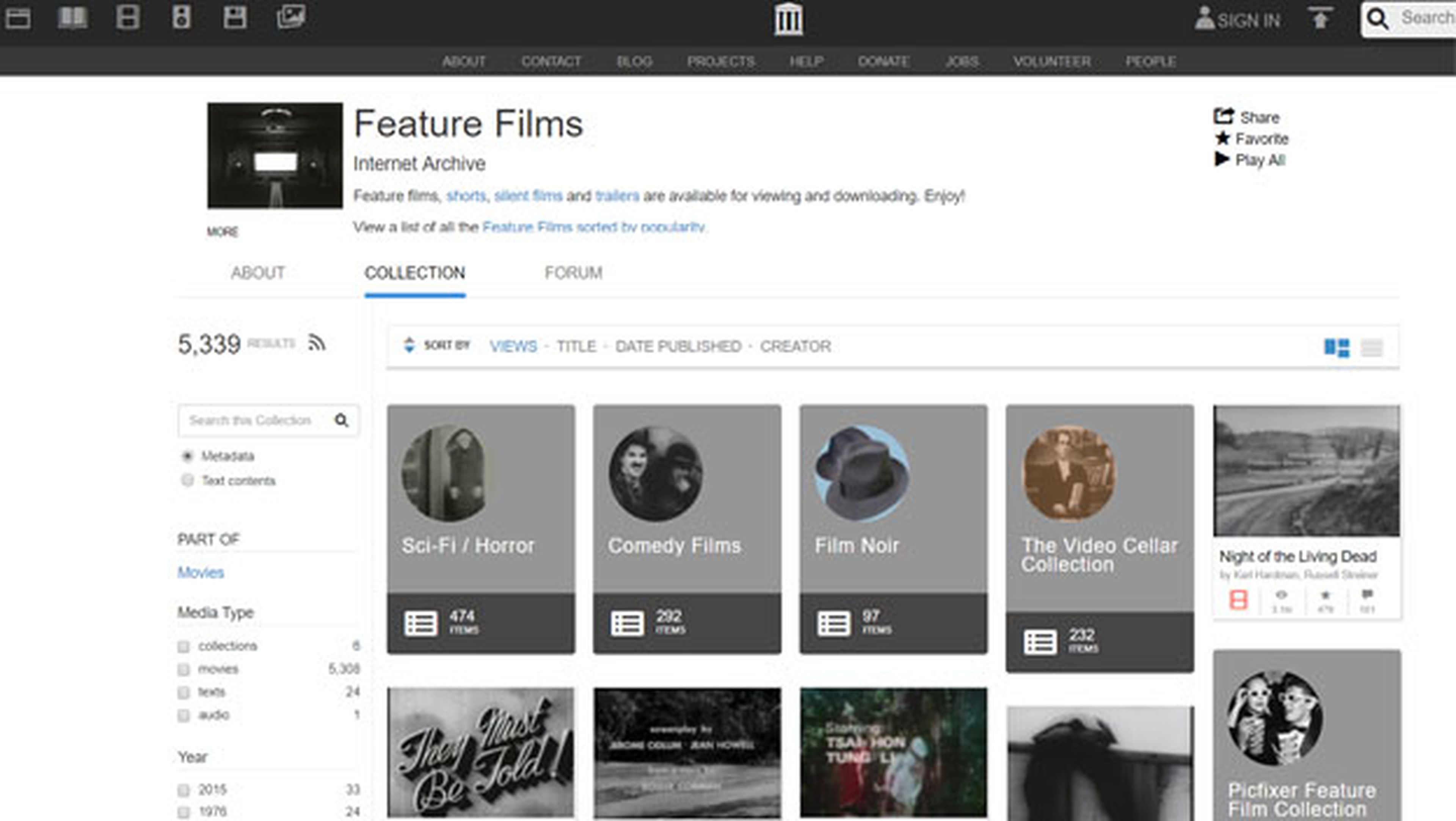Open the Audio speaker icon
1456x821 pixels.
point(182,17)
